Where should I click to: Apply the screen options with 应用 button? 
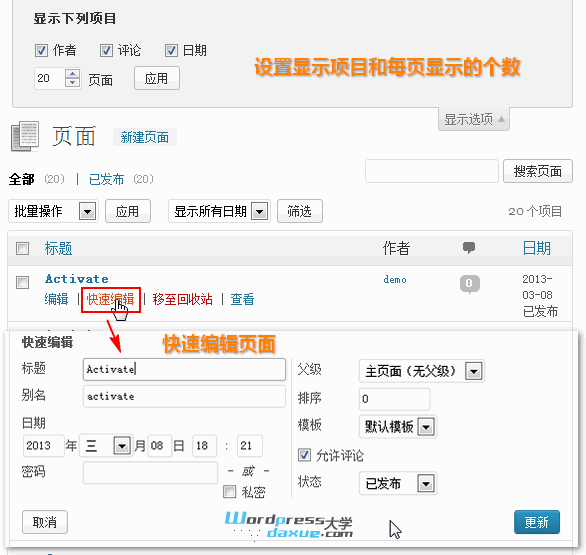click(x=157, y=78)
